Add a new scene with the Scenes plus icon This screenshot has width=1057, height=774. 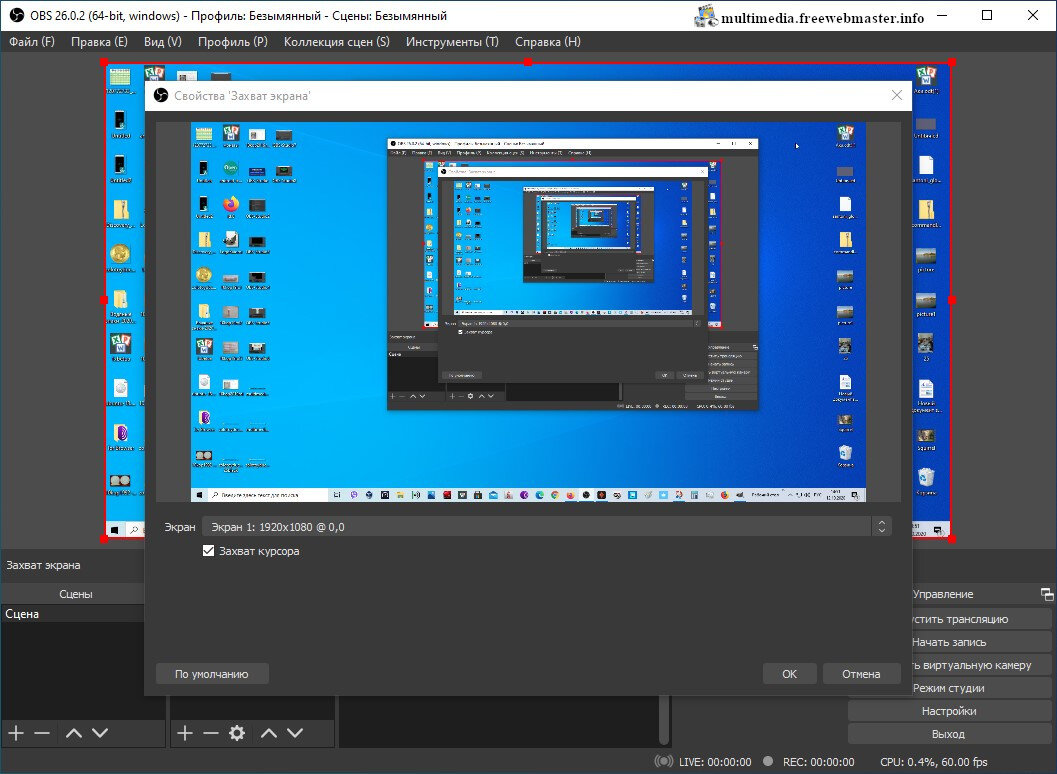tap(16, 733)
